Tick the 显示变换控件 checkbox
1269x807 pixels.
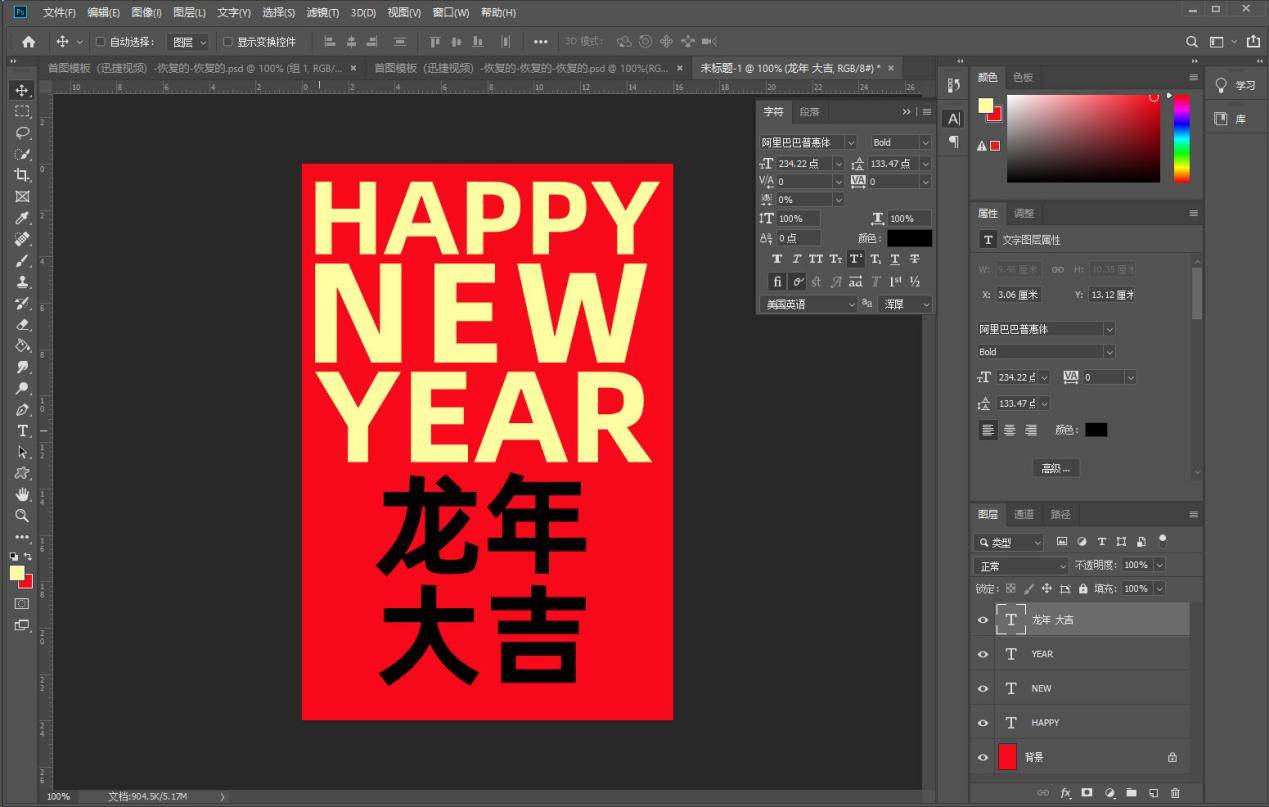click(228, 42)
